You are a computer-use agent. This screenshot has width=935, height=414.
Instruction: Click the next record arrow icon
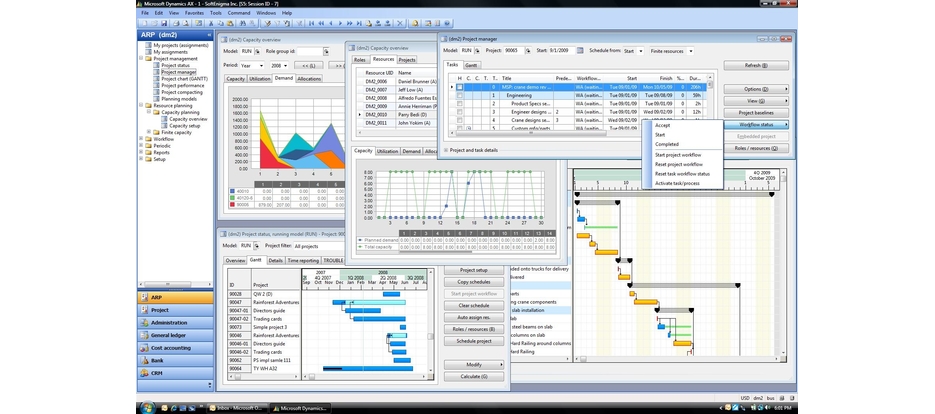(340, 23)
